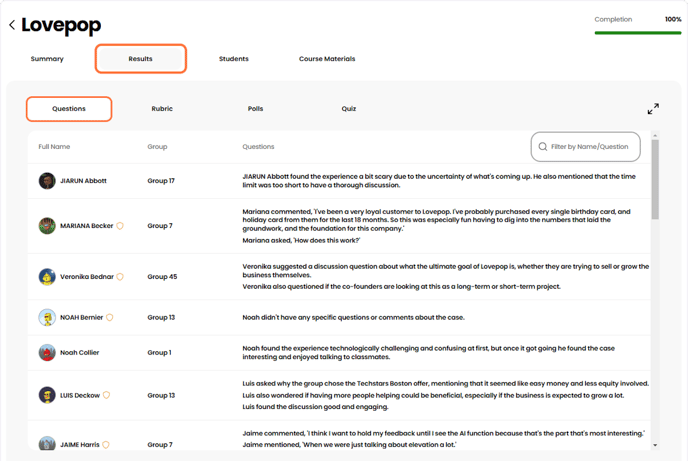Click the Completion progress bar
The image size is (688, 461).
(x=638, y=33)
